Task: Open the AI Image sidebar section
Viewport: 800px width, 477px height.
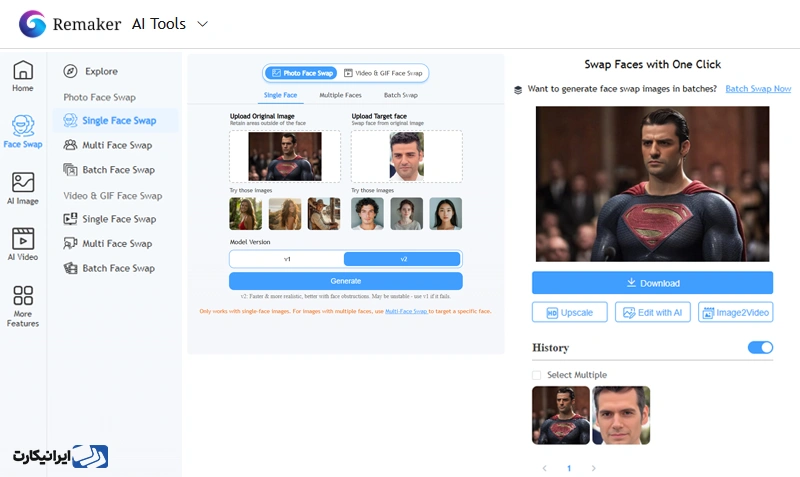Action: click(23, 188)
